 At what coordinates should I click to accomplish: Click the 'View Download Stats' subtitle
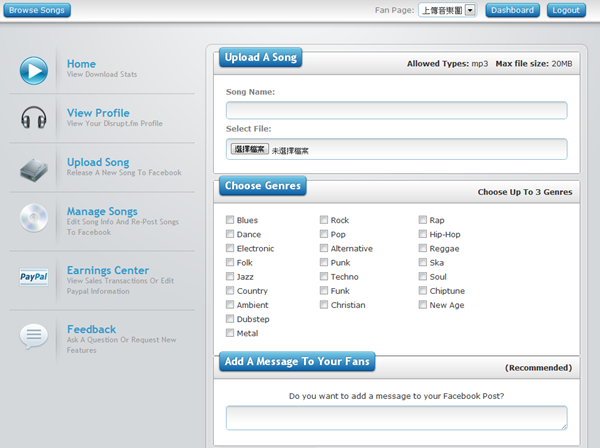(x=102, y=74)
